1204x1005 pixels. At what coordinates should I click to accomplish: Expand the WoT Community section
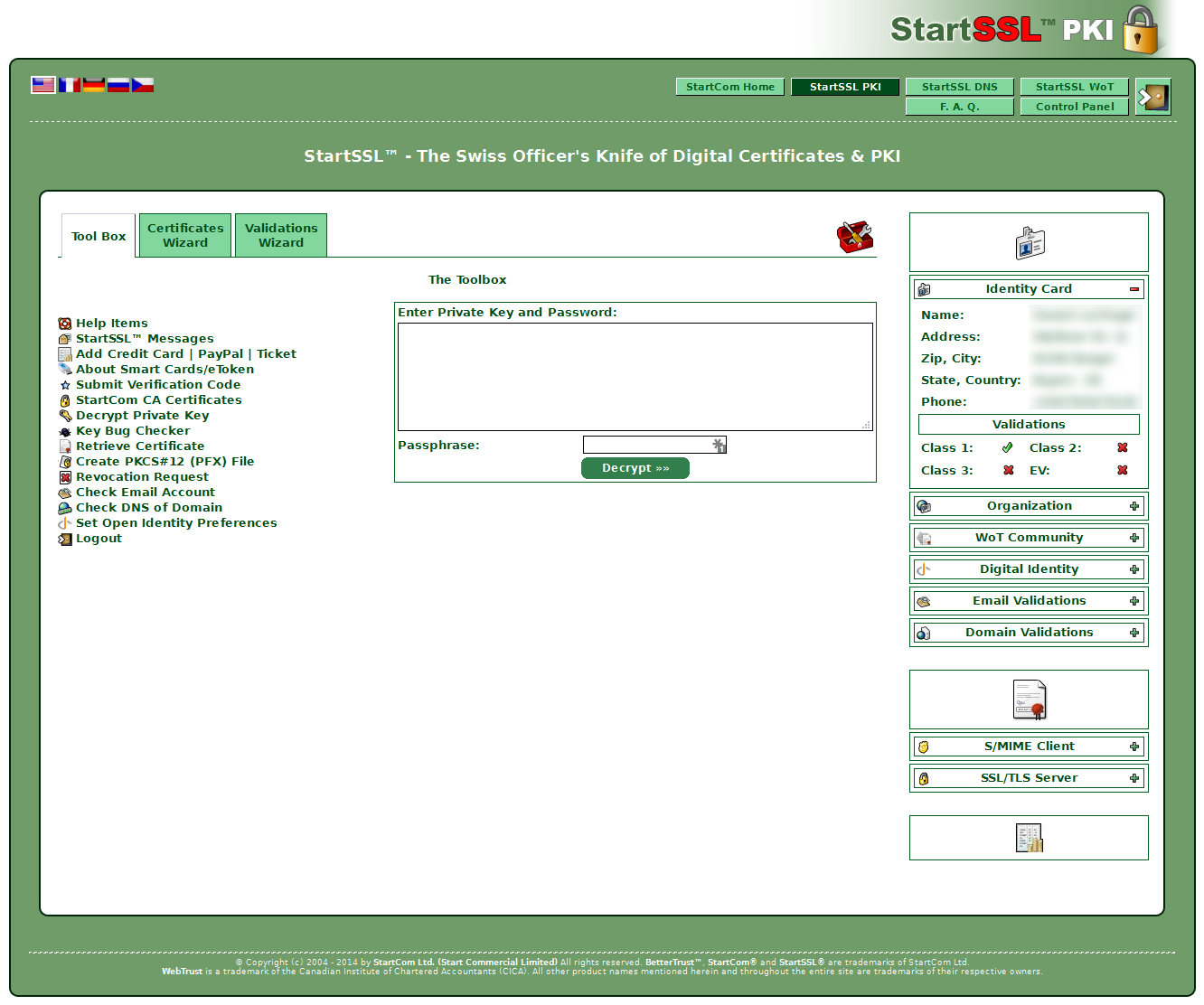1133,538
